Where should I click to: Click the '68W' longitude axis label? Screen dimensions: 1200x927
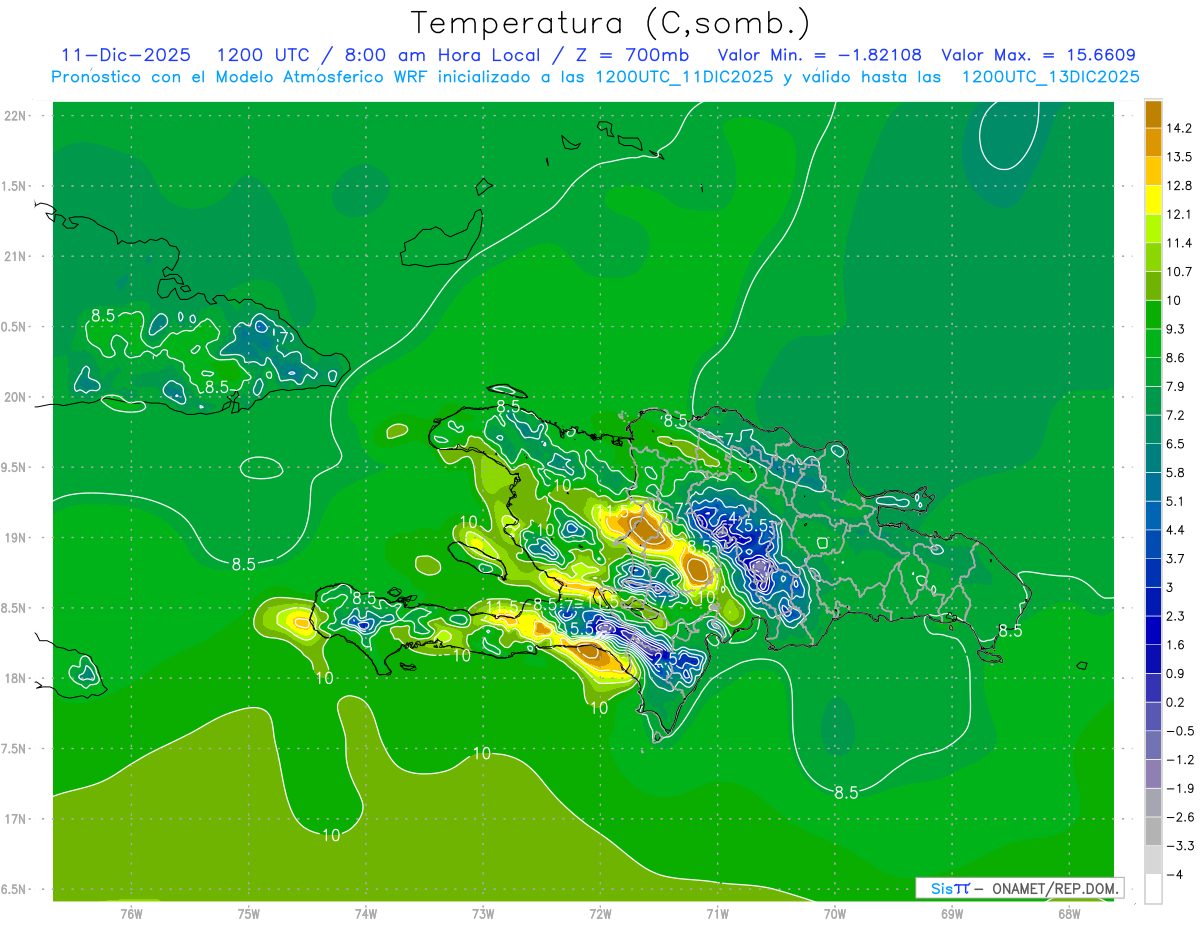click(1069, 913)
